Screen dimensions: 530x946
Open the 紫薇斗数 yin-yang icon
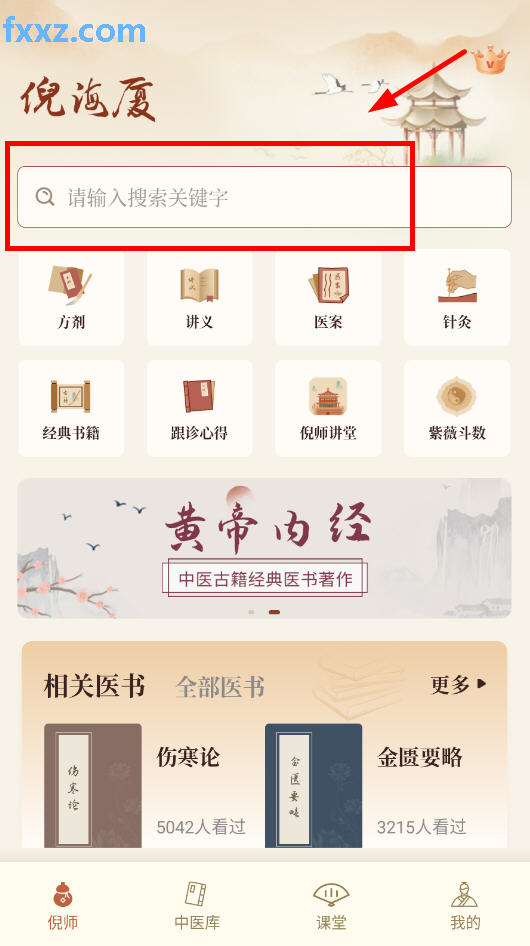coord(456,396)
